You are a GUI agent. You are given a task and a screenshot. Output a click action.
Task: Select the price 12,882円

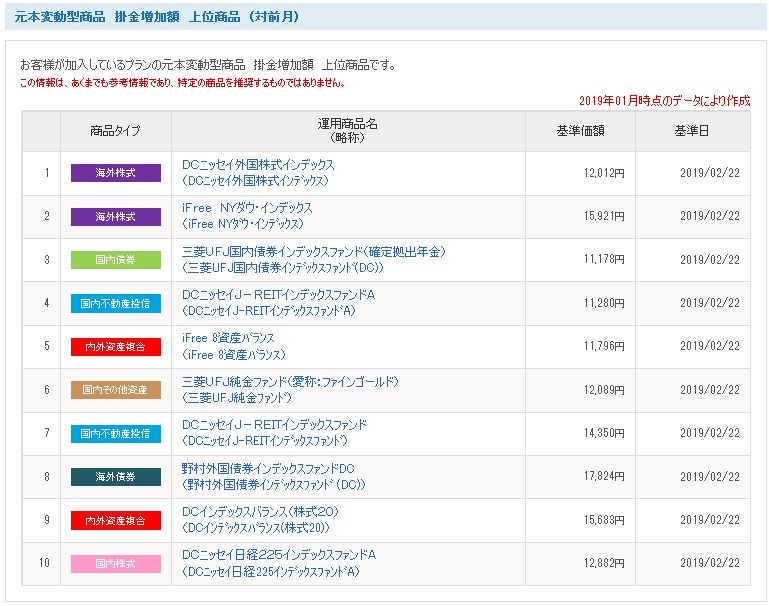click(604, 563)
